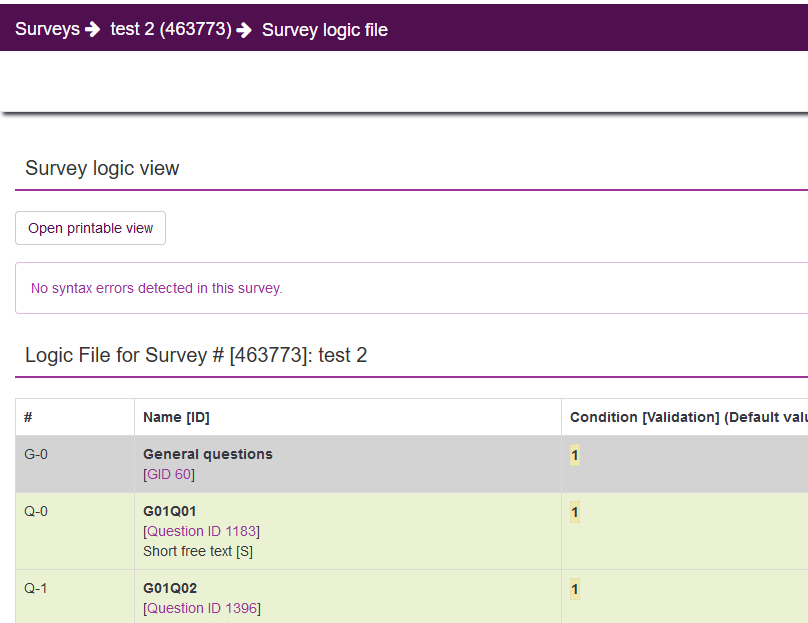Click the arrow icon right after Surveys
The image size is (808, 623).
93,30
